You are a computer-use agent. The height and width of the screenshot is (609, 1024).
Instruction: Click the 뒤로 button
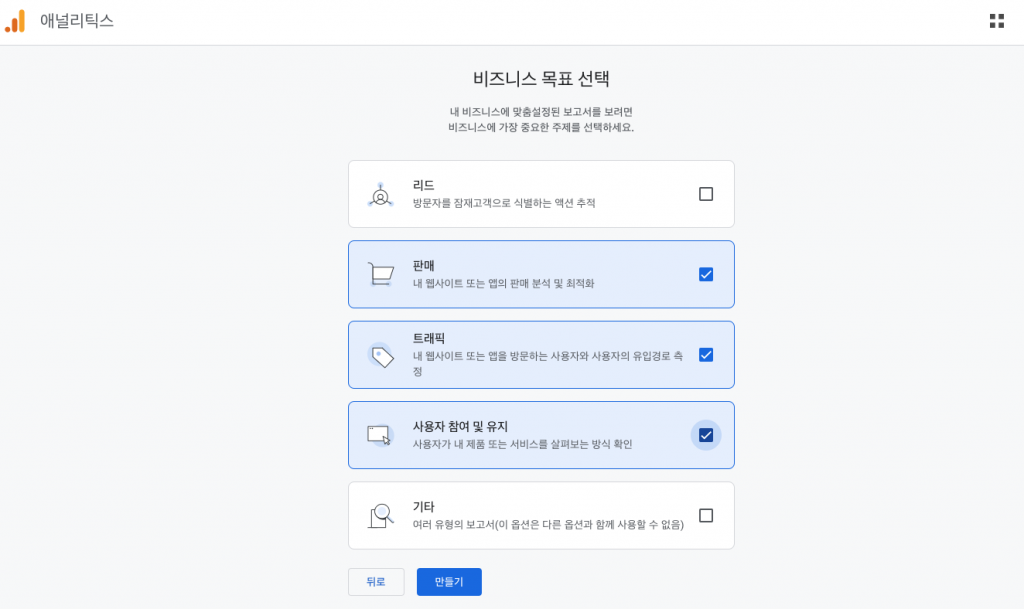[376, 581]
